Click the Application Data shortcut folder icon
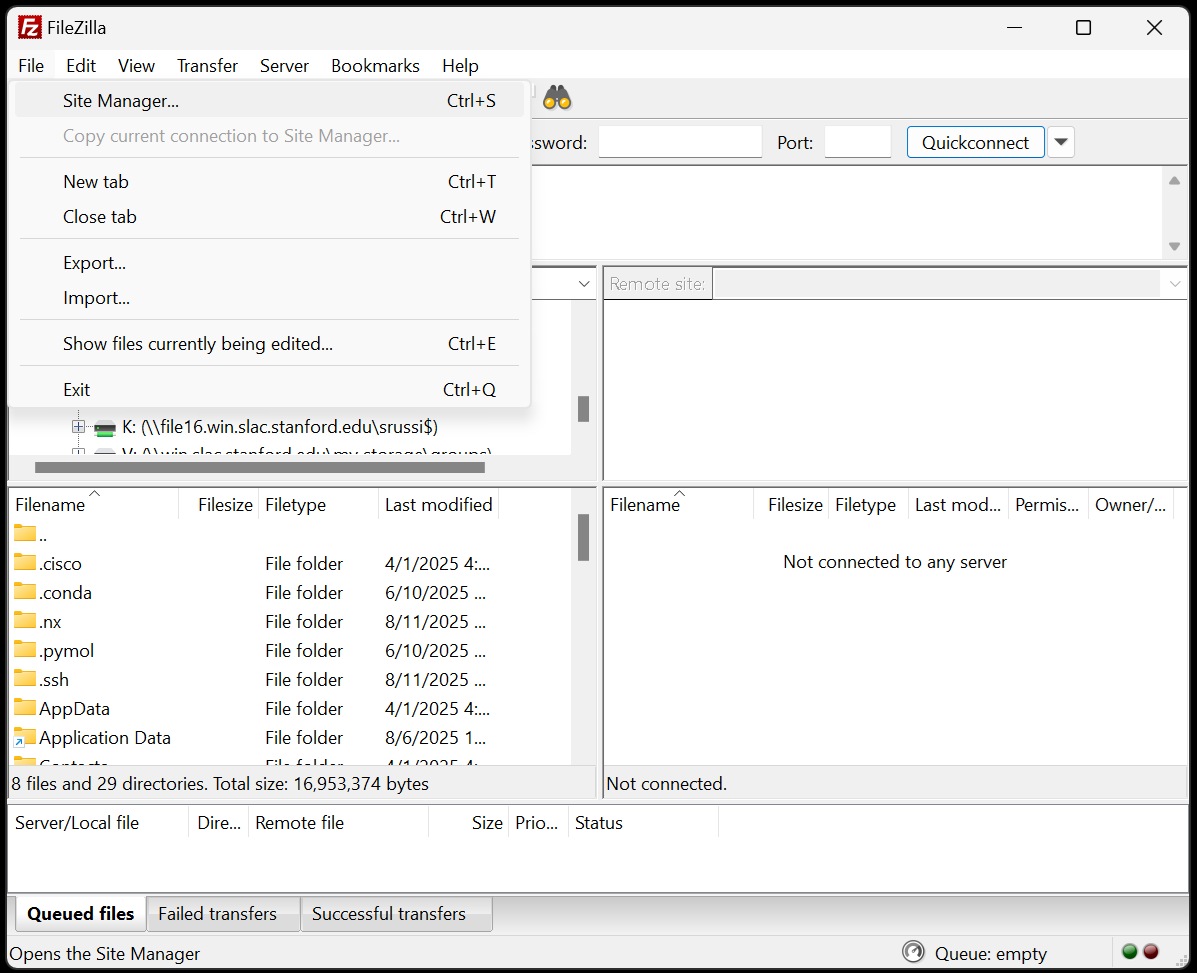 coord(25,738)
